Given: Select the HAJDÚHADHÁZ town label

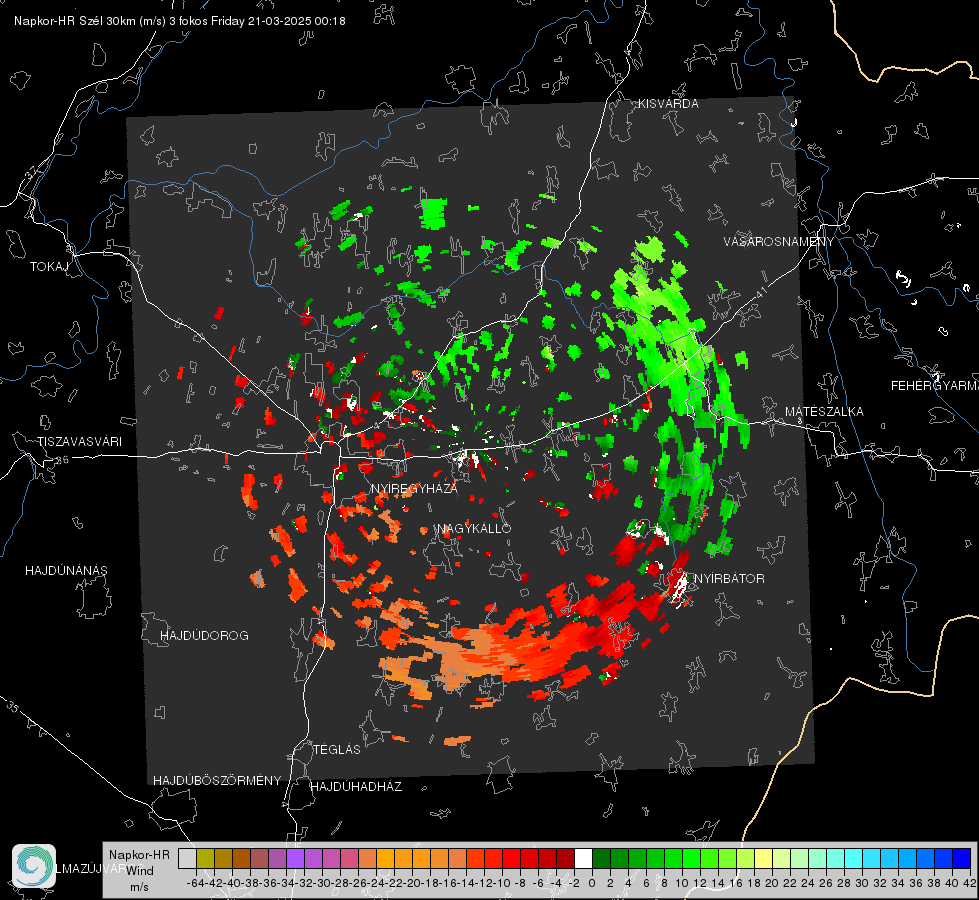Looking at the screenshot, I should coord(356,787).
